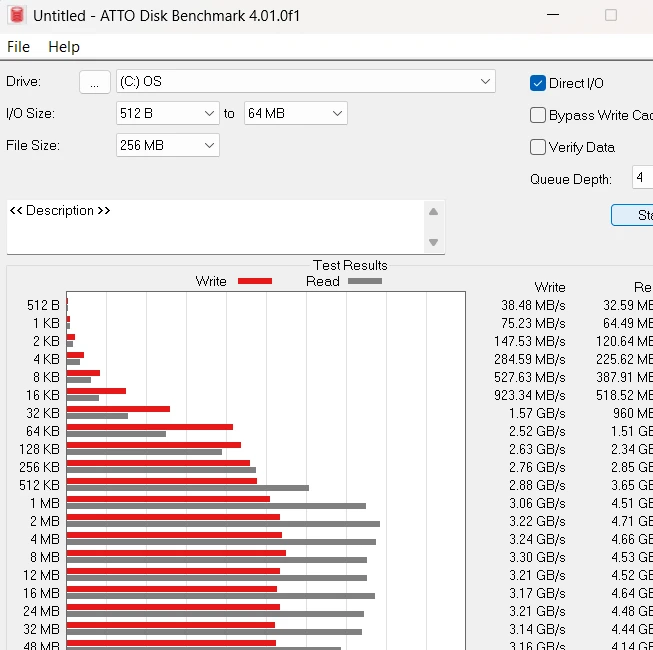Viewport: 653px width, 650px height.
Task: Expand the 256 MB File Size dropdown
Action: click(x=209, y=145)
